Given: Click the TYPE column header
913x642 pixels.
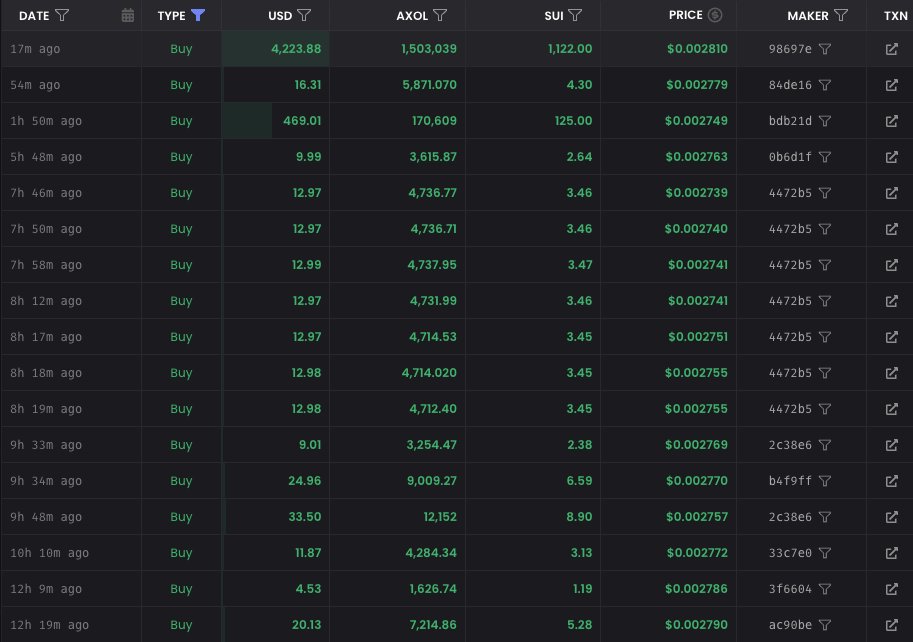Looking at the screenshot, I should tap(171, 16).
